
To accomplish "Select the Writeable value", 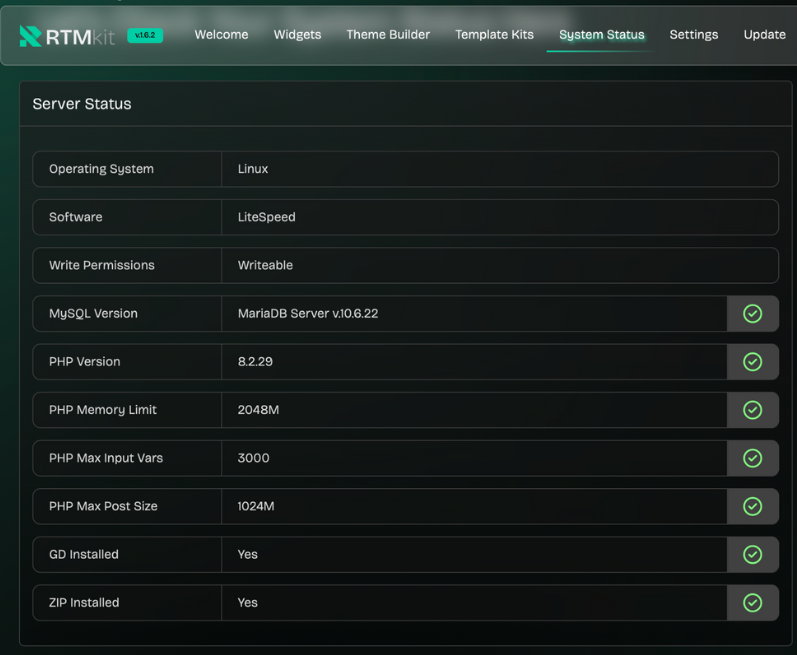I will (x=265, y=265).
